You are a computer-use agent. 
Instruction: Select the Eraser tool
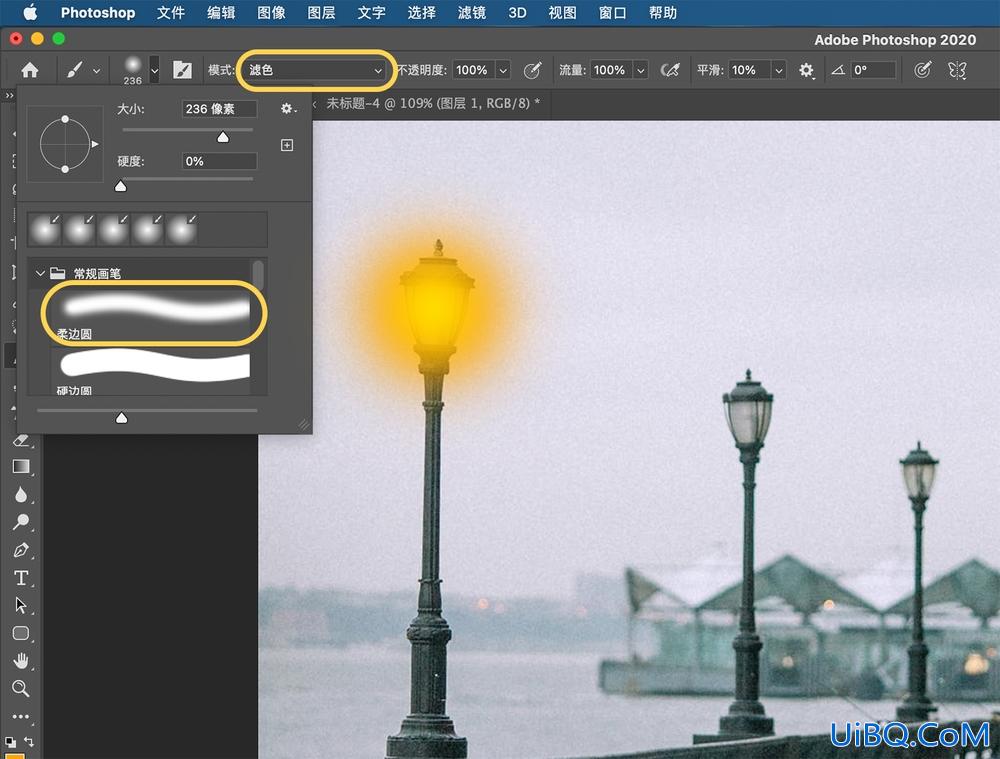coord(21,440)
